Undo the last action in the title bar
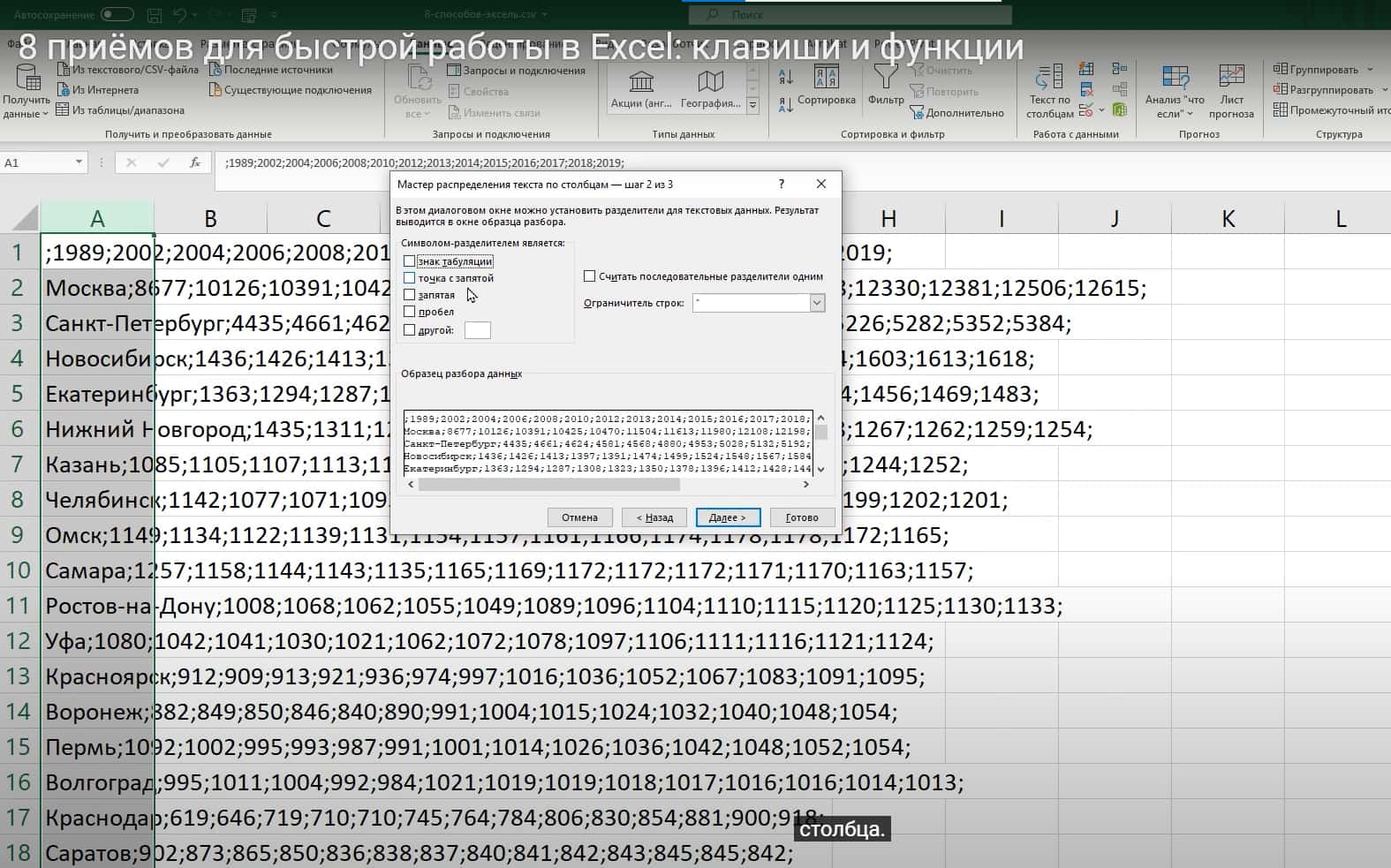Image resolution: width=1391 pixels, height=868 pixels. [180, 15]
